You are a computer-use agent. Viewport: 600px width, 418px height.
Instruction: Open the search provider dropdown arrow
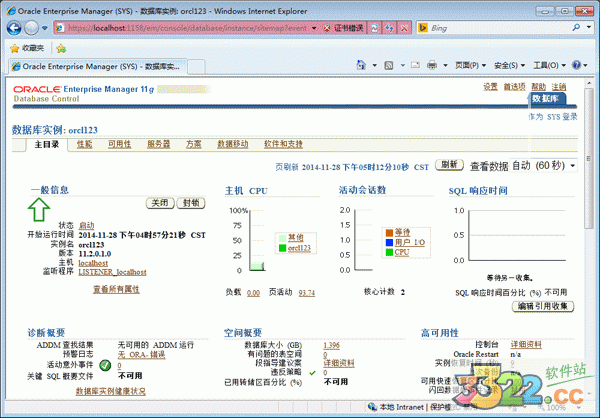click(589, 28)
